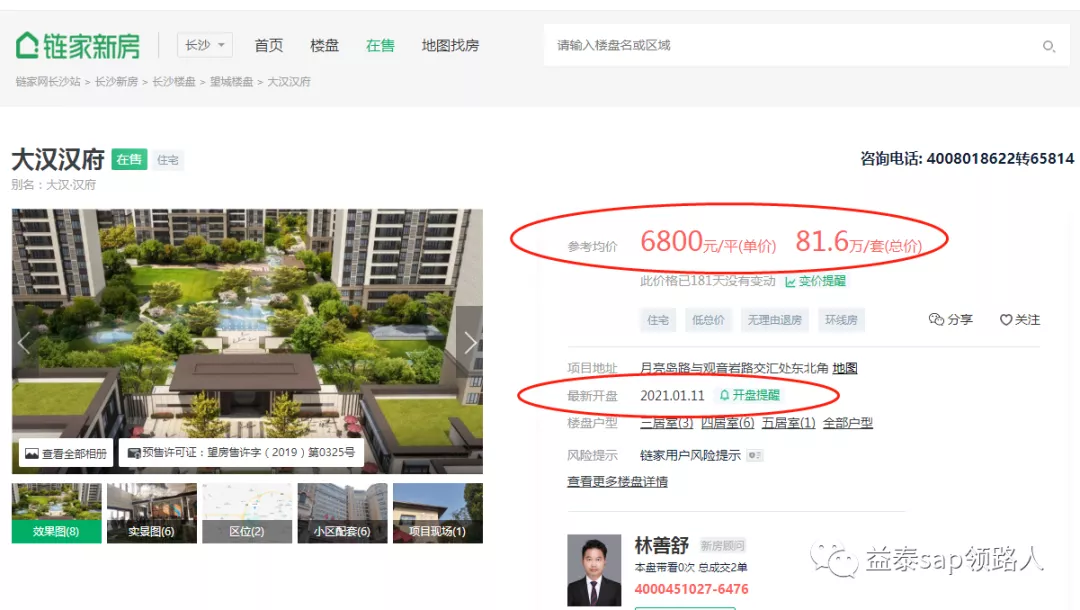Show the next gallery photo arrow

pos(470,342)
